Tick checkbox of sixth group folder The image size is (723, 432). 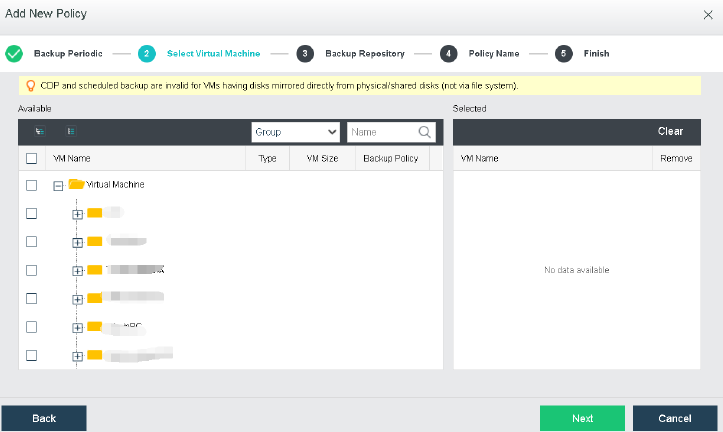coord(31,355)
